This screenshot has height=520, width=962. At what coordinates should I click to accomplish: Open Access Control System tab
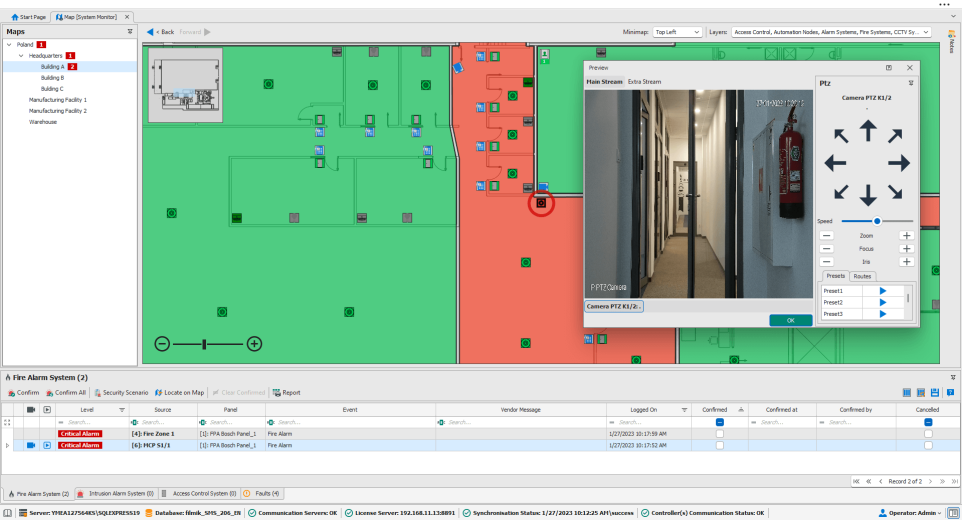pyautogui.click(x=199, y=494)
